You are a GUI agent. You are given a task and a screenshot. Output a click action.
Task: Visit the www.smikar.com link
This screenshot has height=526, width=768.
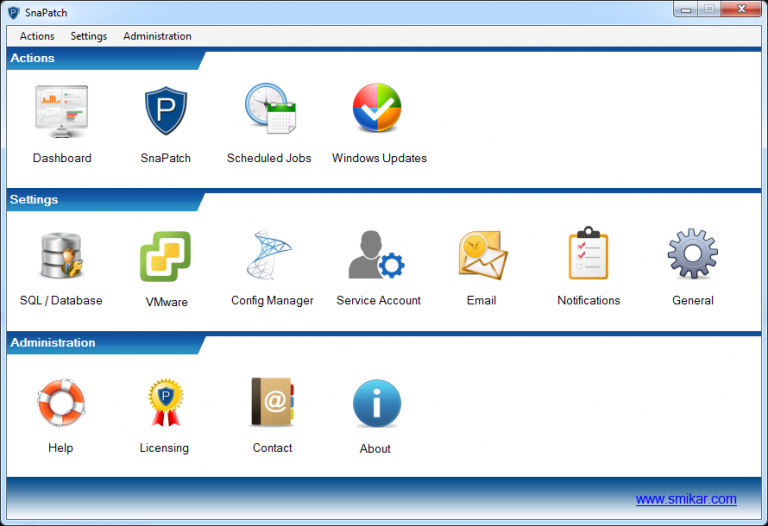(x=686, y=499)
